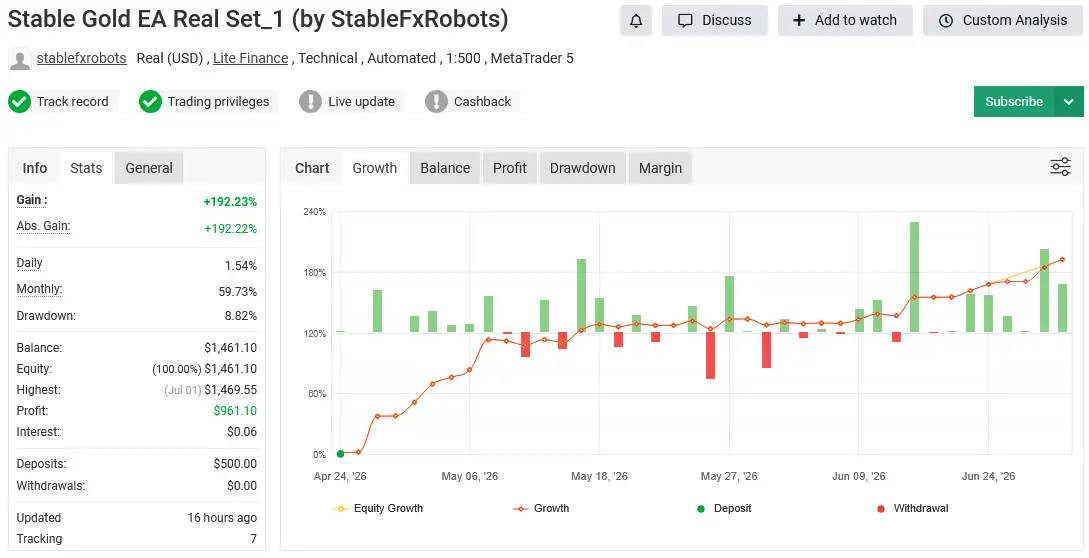Open the Lite Finance broker link
1089x558 pixels.
[x=251, y=58]
